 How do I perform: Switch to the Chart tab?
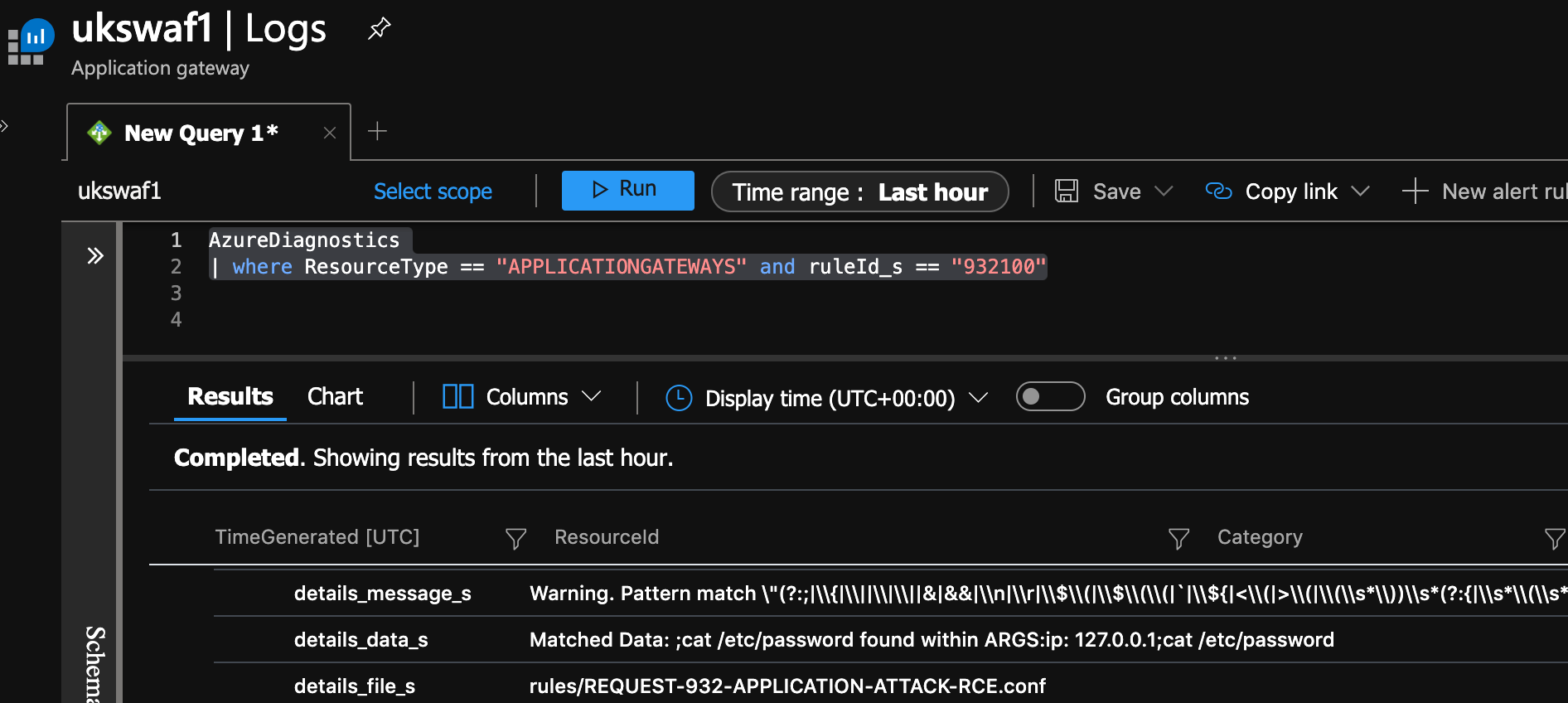pos(335,396)
